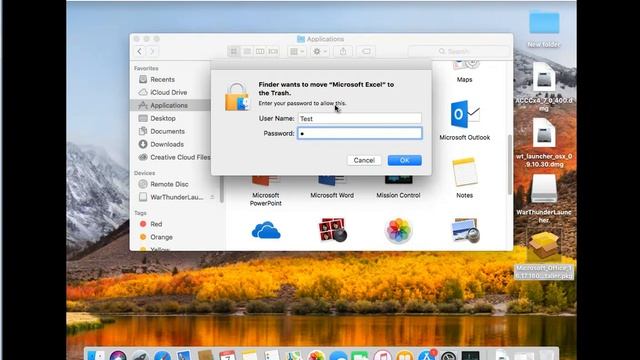Viewport: 640px width, 360px height.
Task: Select the Photos app icon in Finder
Action: tap(398, 231)
